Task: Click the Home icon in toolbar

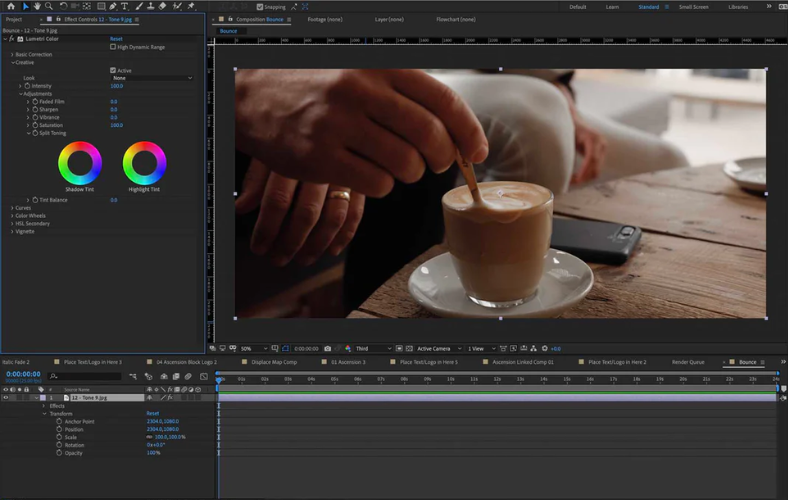Action: [x=9, y=6]
